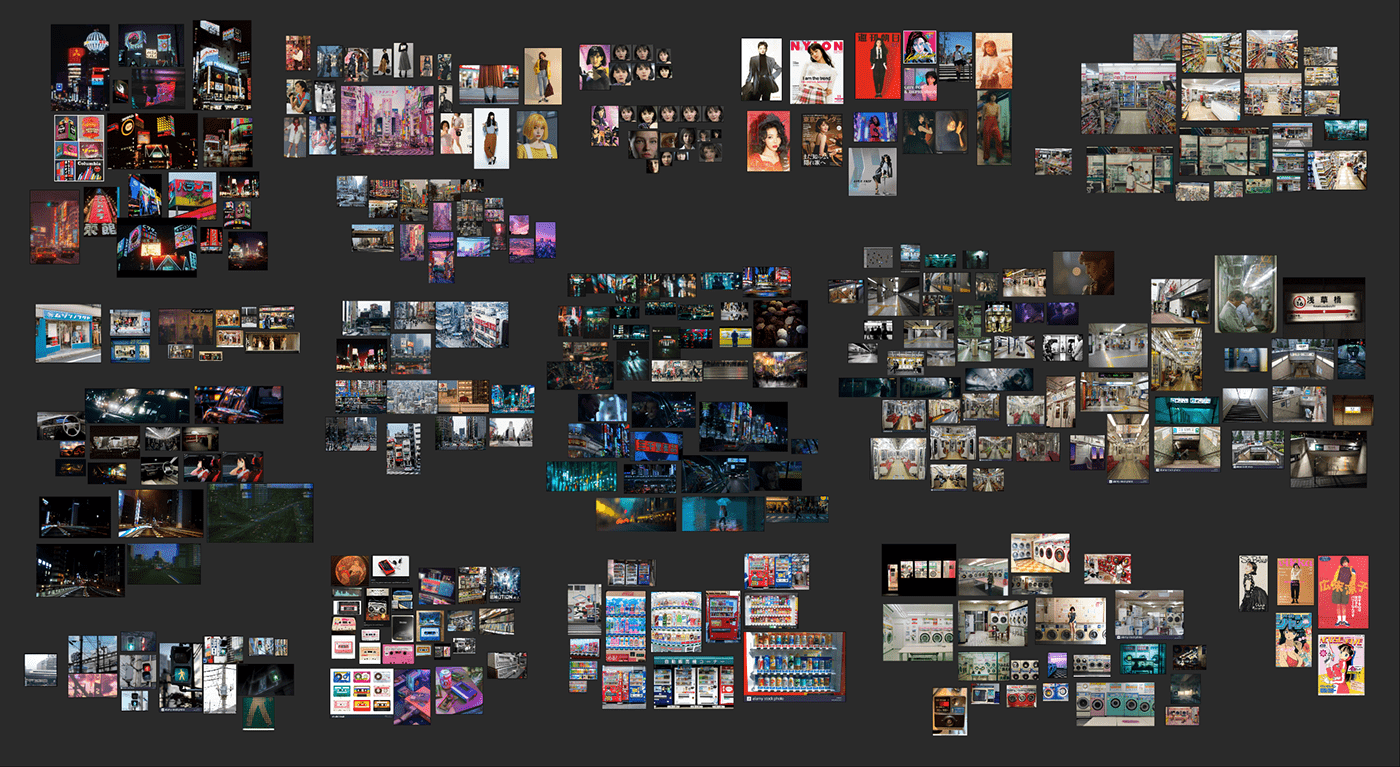Select the red street-level night city with taxi image
The image size is (1400, 767).
[54, 227]
